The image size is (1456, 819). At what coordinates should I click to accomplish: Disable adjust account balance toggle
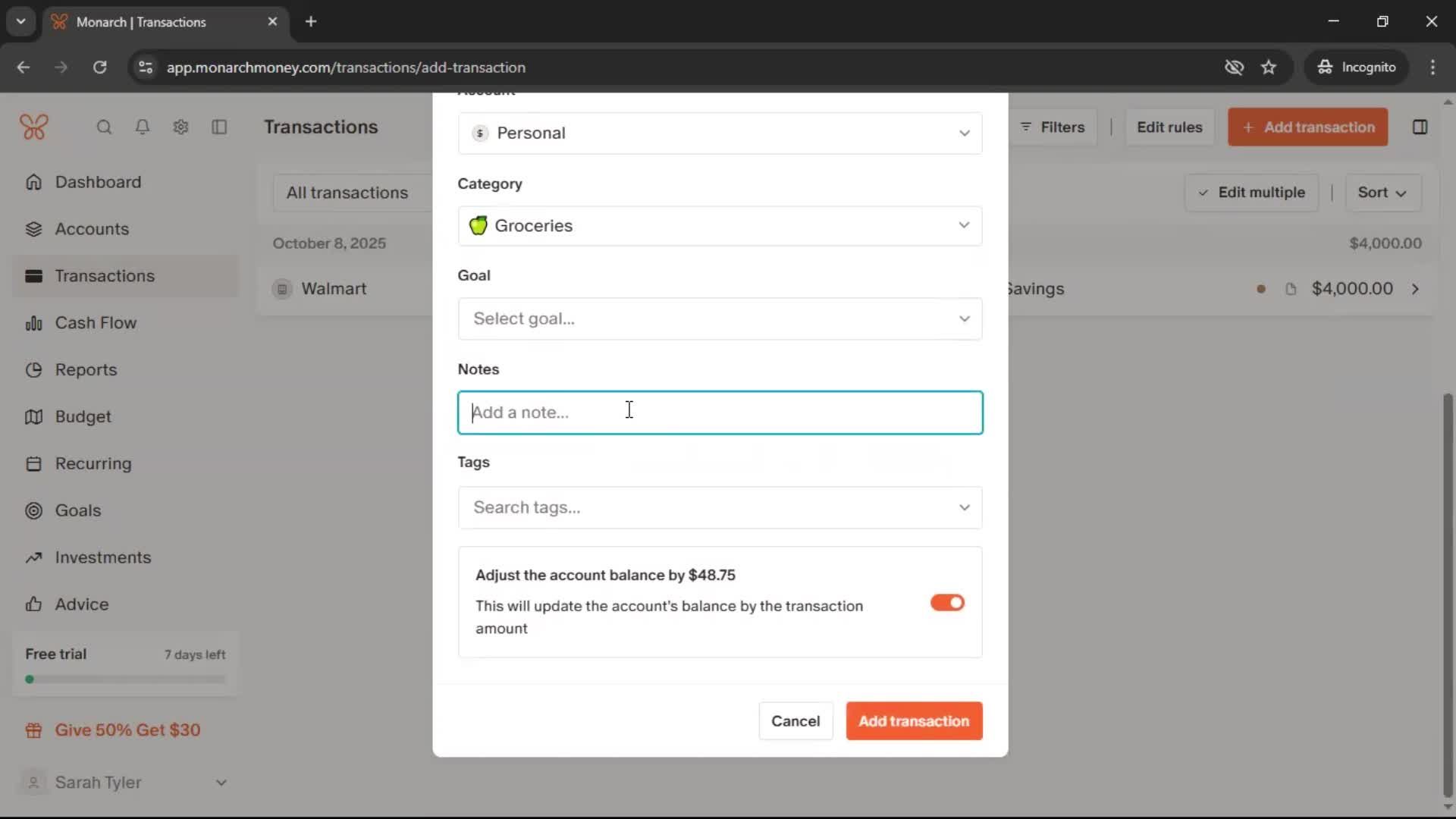[x=947, y=603]
